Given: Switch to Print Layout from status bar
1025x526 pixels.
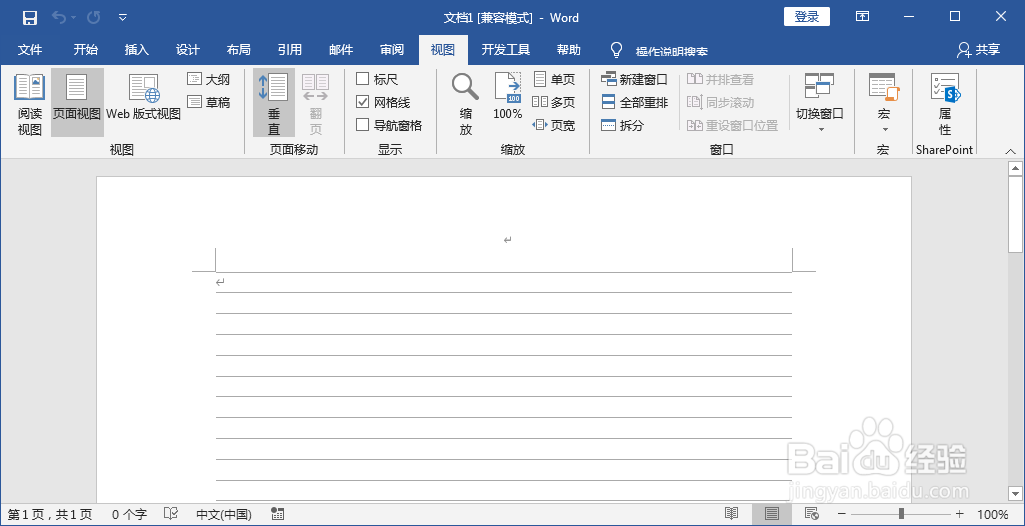Looking at the screenshot, I should tap(772, 514).
